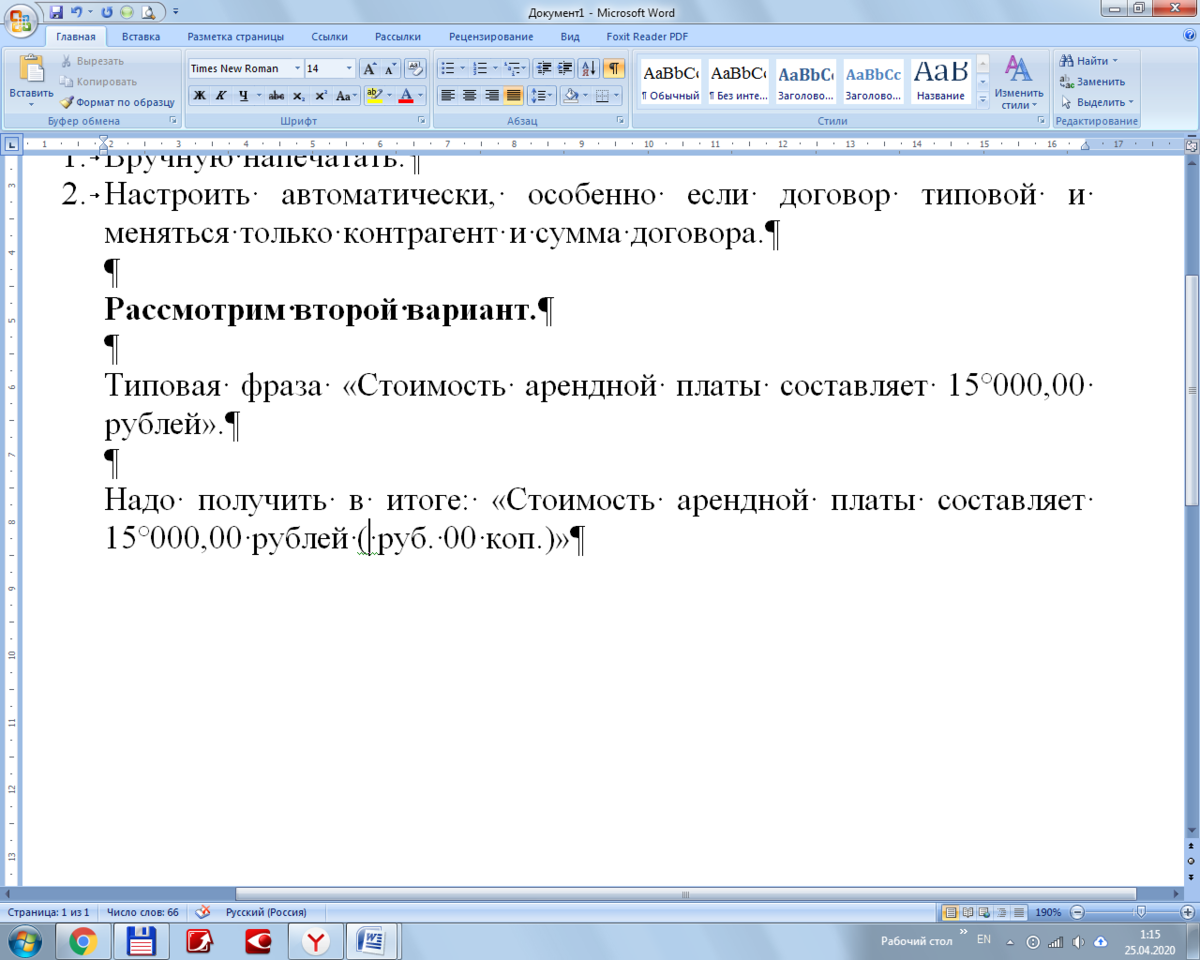Change language Русский (Россия) in status bar
This screenshot has height=960, width=1200.
pyautogui.click(x=266, y=912)
